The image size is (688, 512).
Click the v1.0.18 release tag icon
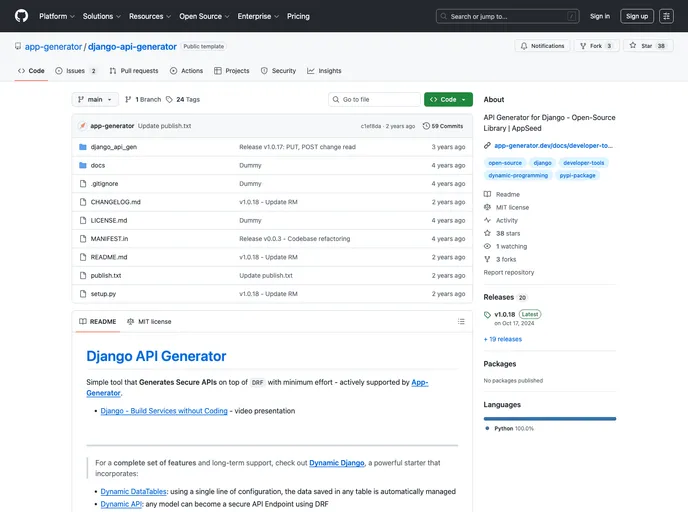tap(487, 315)
